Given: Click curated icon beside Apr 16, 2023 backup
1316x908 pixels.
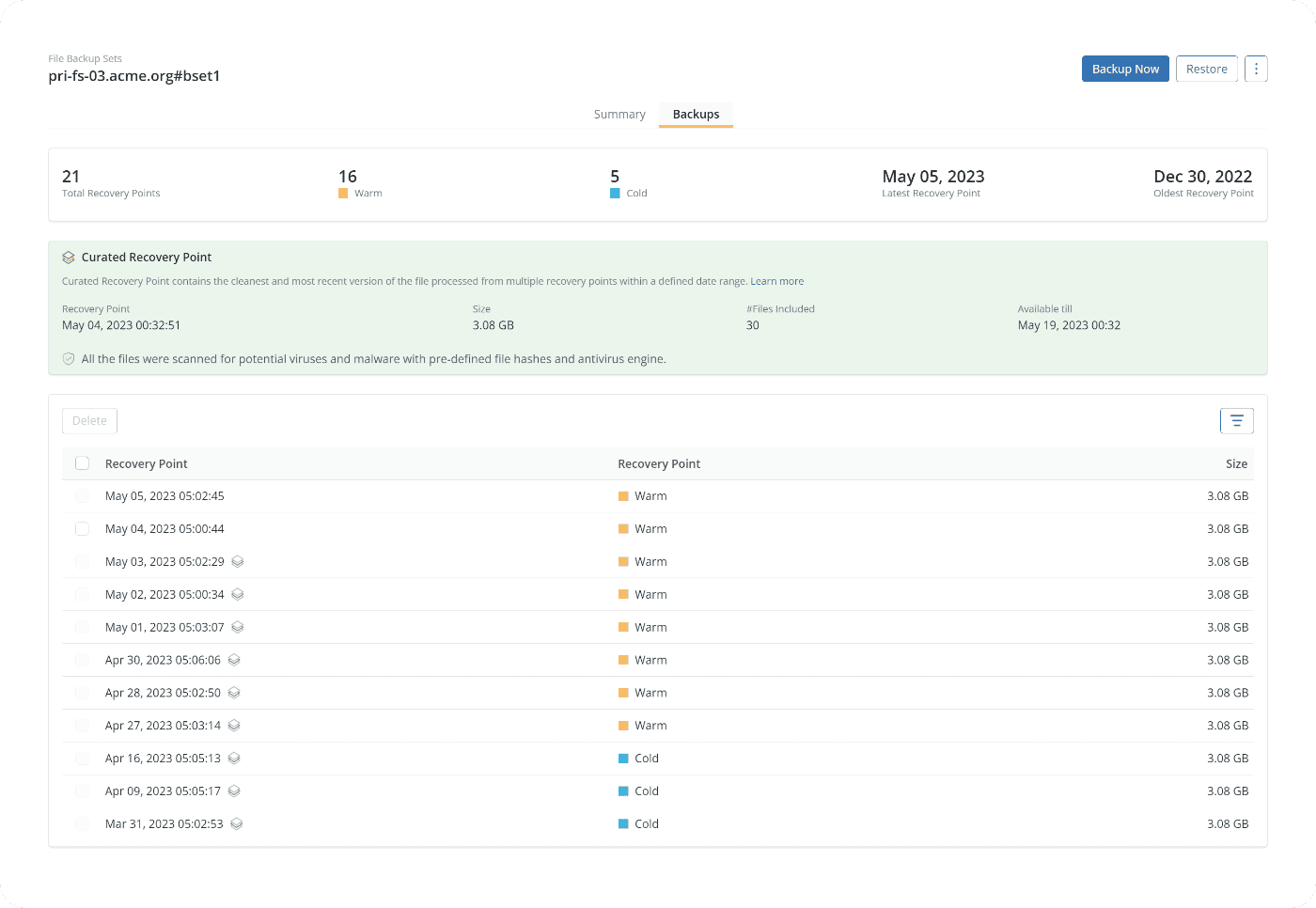Looking at the screenshot, I should point(234,759).
